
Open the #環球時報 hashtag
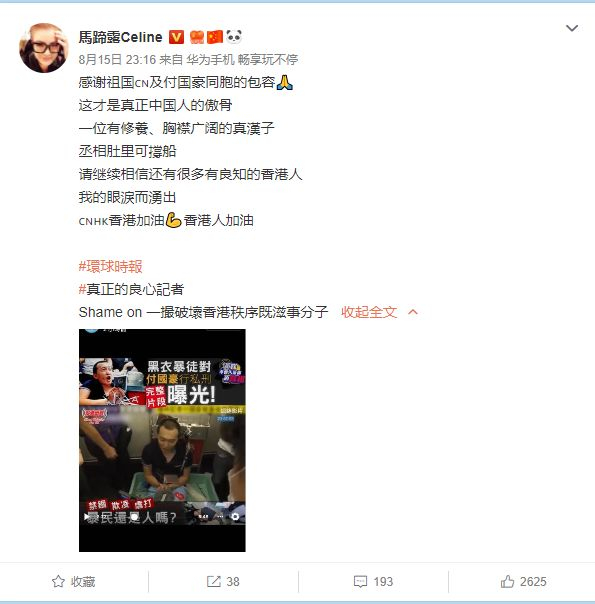click(111, 266)
